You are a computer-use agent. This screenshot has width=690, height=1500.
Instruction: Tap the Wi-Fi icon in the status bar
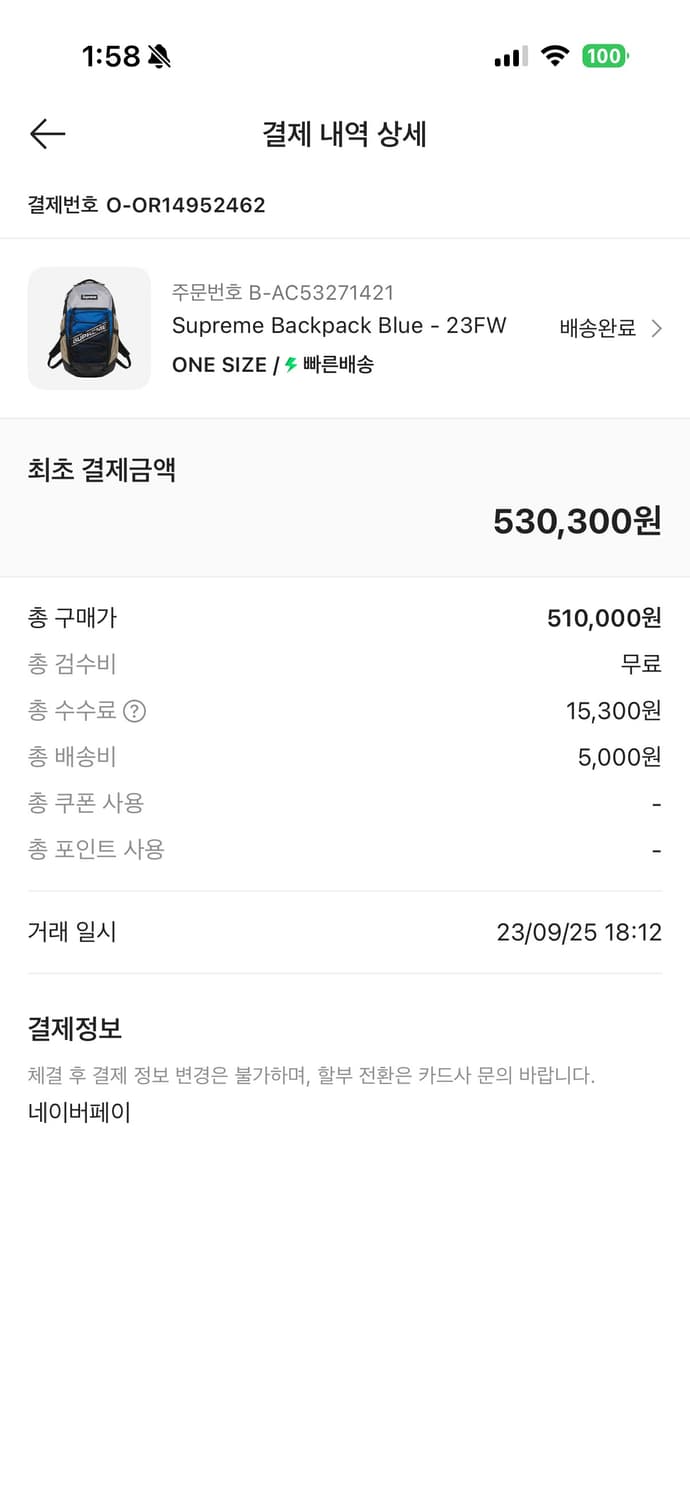[557, 56]
